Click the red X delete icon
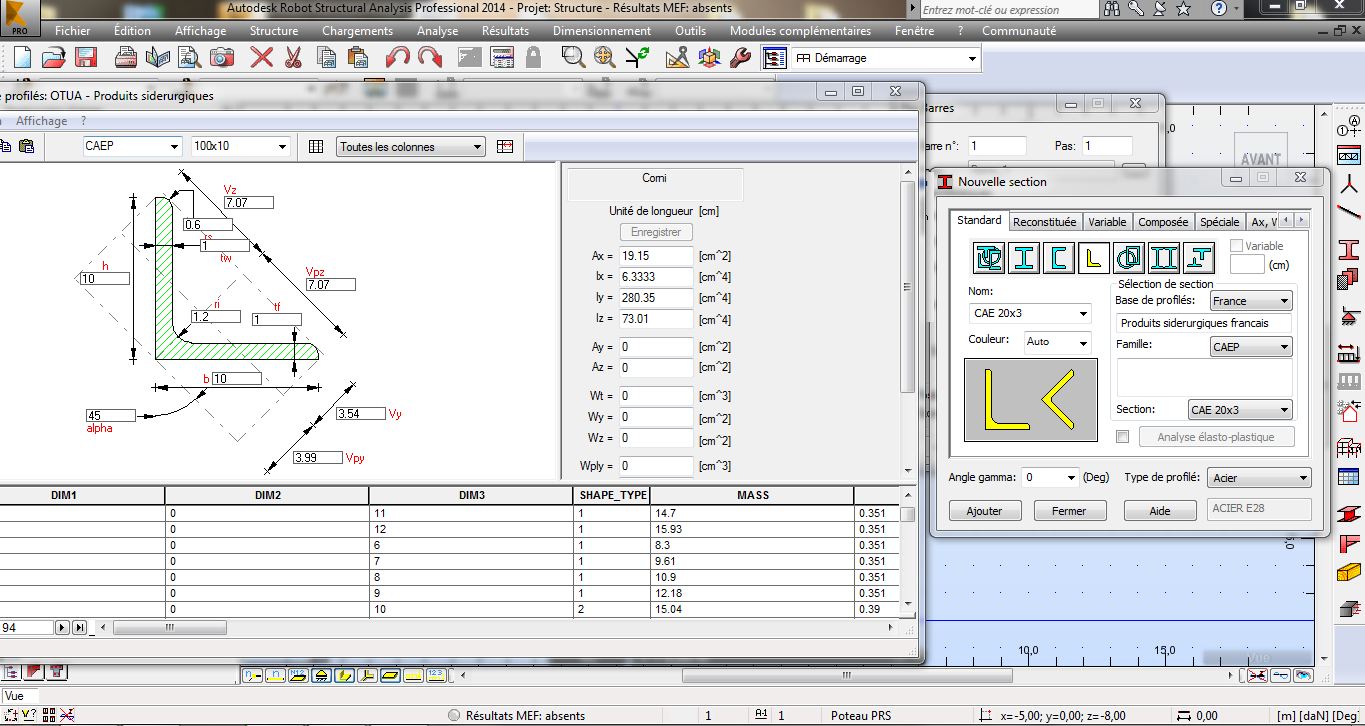This screenshot has width=1365, height=726. 262,57
